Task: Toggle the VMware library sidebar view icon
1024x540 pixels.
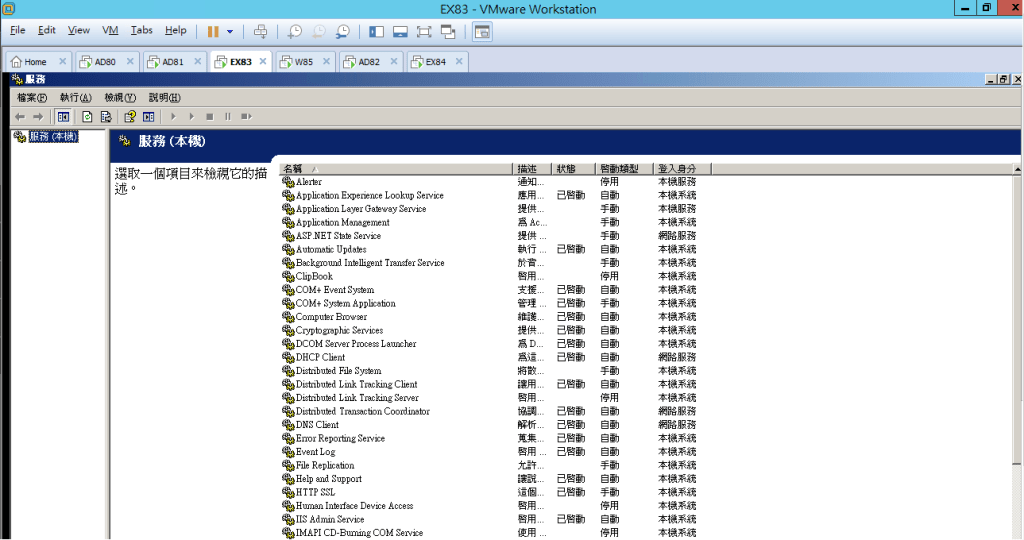Action: [x=376, y=32]
